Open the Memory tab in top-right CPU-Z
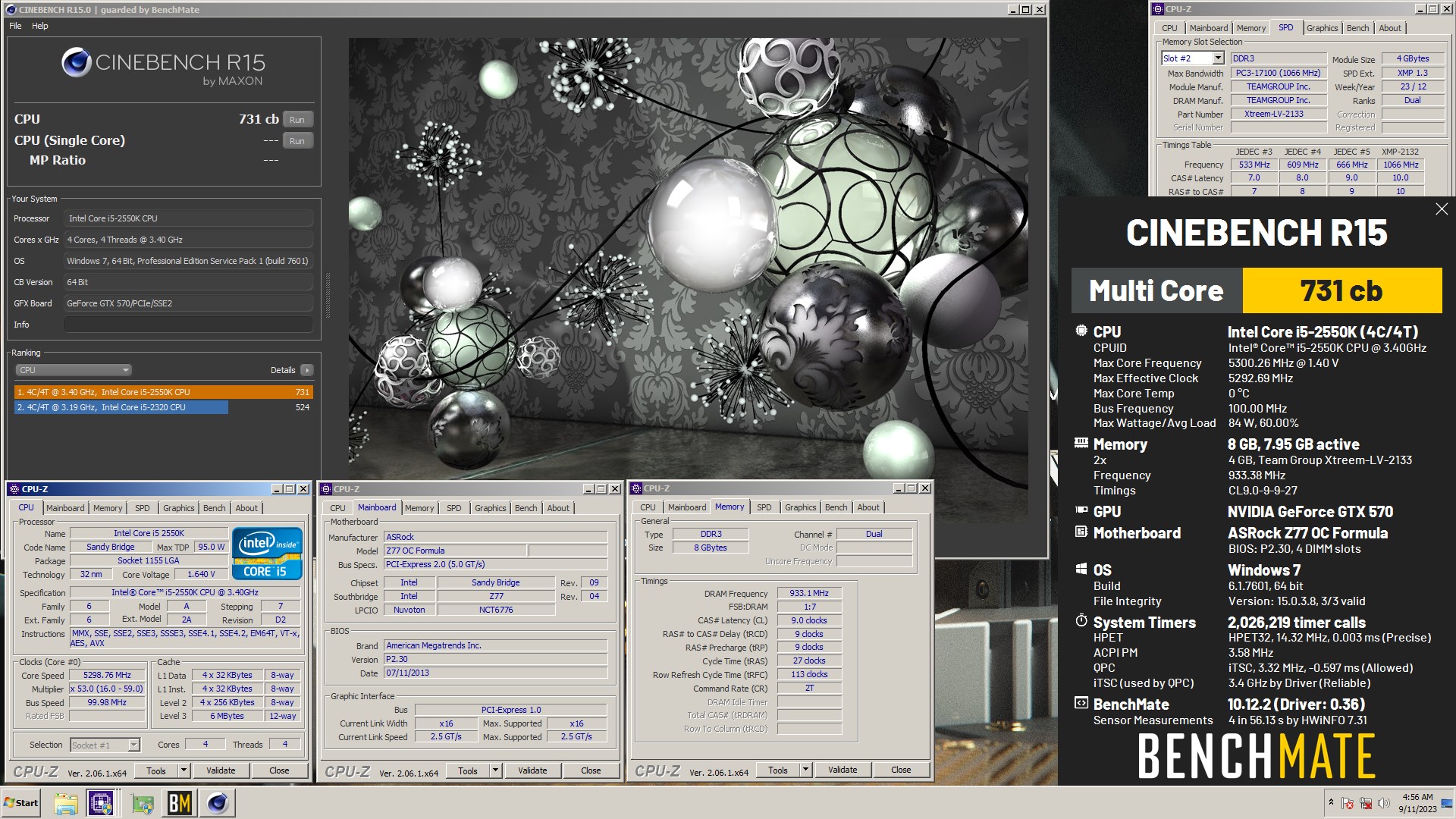The height and width of the screenshot is (819, 1456). [x=1250, y=28]
